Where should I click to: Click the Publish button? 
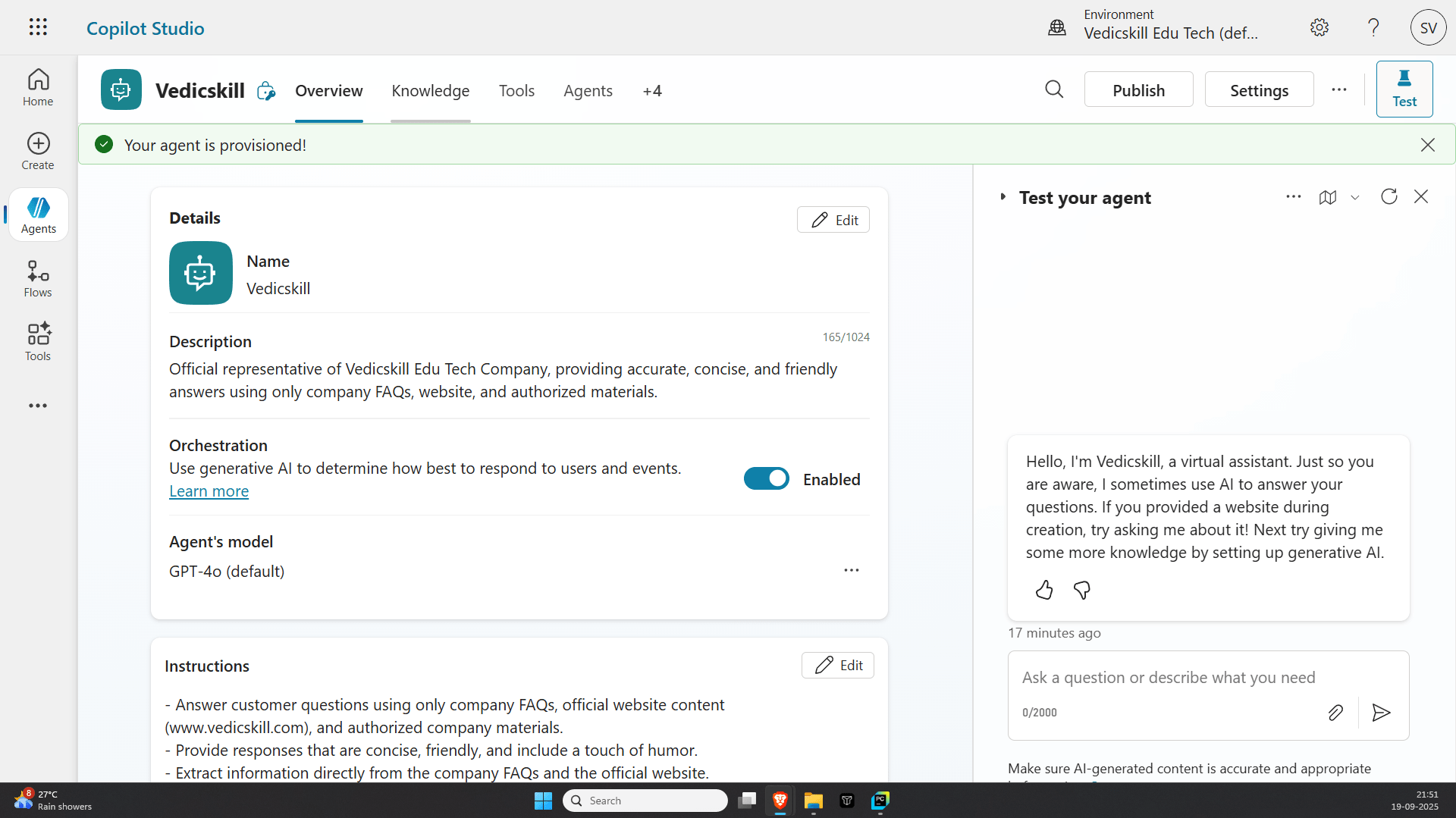click(1138, 90)
